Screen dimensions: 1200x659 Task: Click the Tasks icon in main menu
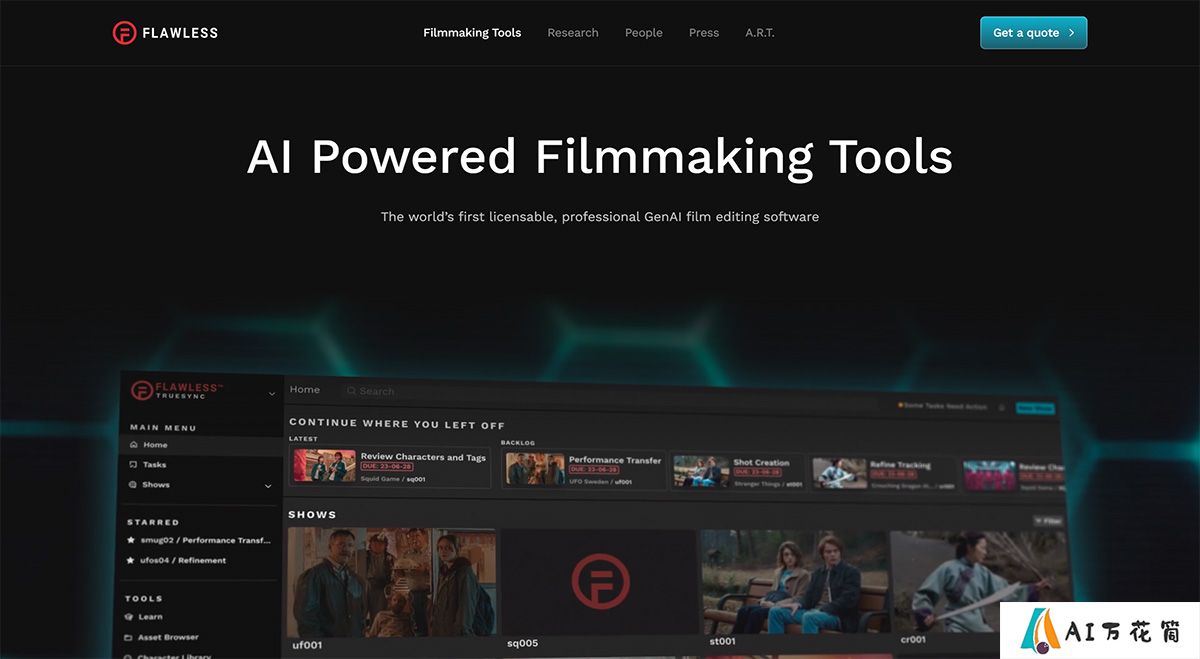click(134, 464)
